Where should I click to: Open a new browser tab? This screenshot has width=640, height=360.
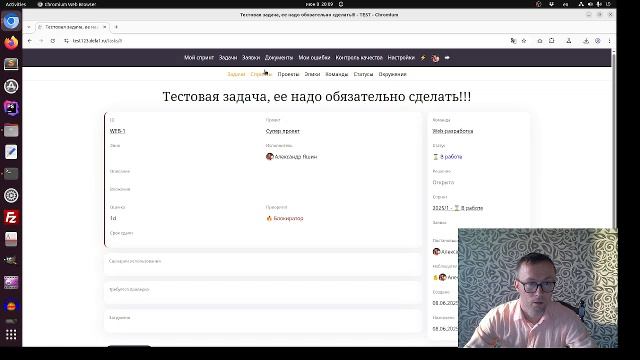116,27
